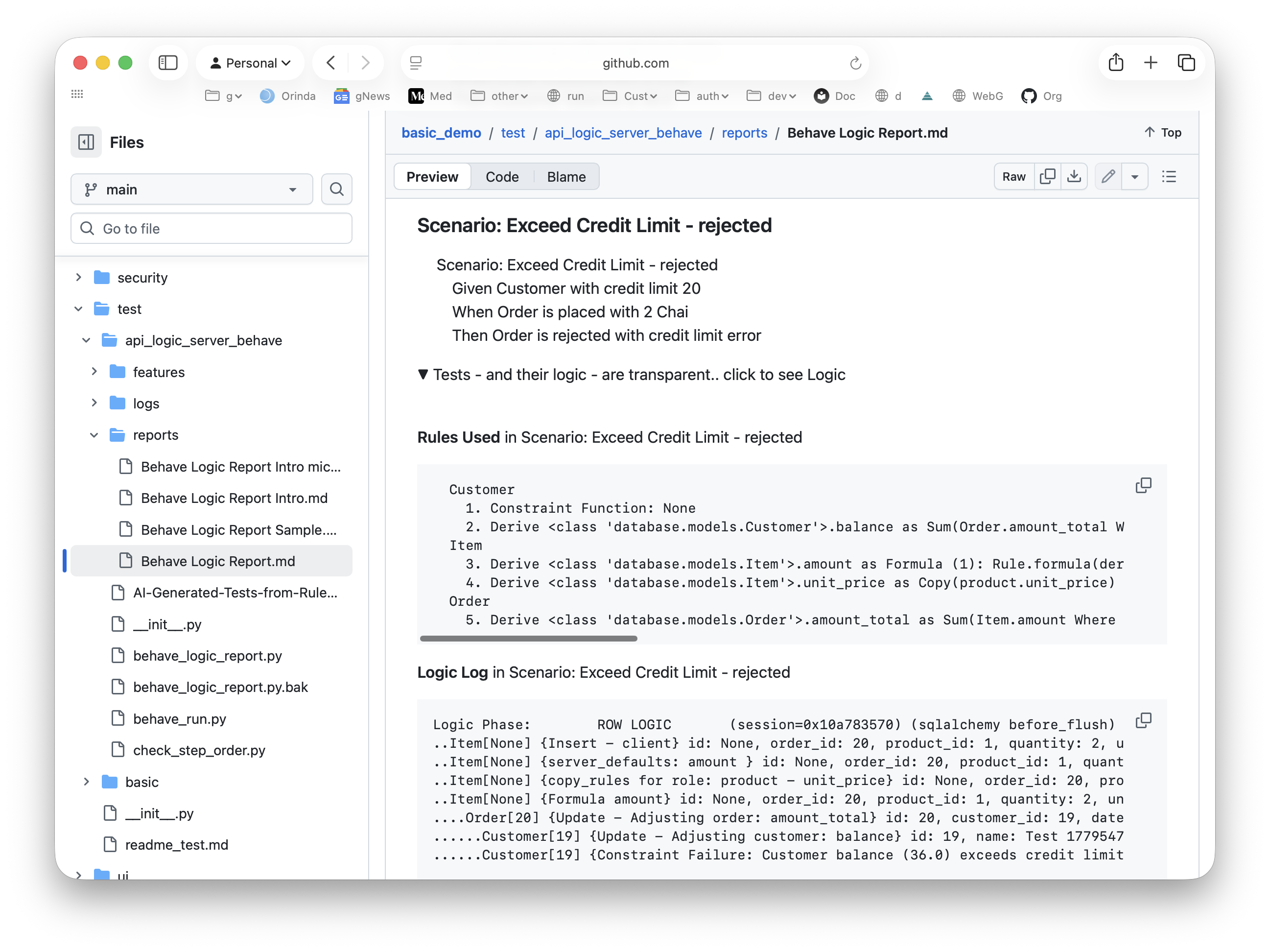The image size is (1270, 952).
Task: Open the dev bookmarks folder
Action: (771, 96)
